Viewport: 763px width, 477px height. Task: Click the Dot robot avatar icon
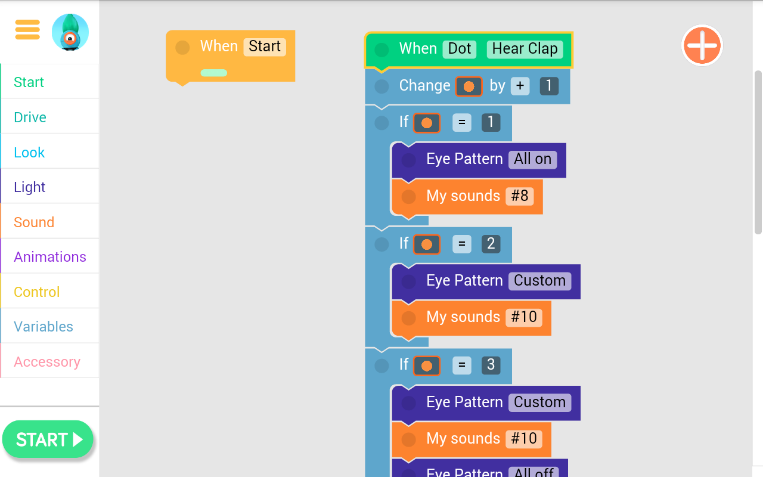coord(70,32)
